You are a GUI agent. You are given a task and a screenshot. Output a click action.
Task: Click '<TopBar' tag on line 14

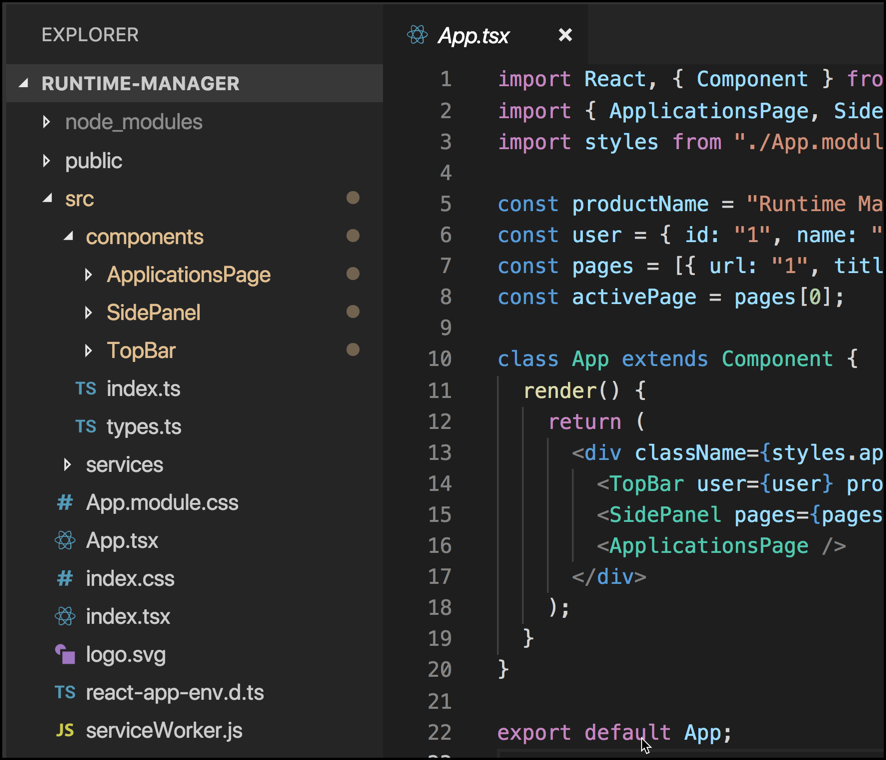(x=640, y=484)
